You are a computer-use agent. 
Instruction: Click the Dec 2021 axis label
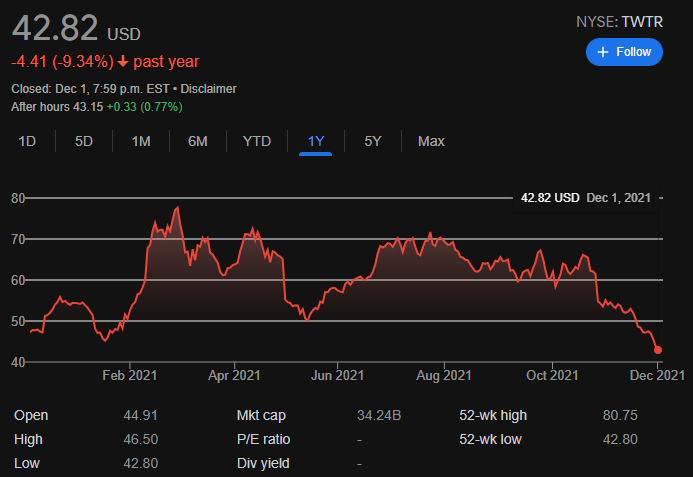click(657, 375)
